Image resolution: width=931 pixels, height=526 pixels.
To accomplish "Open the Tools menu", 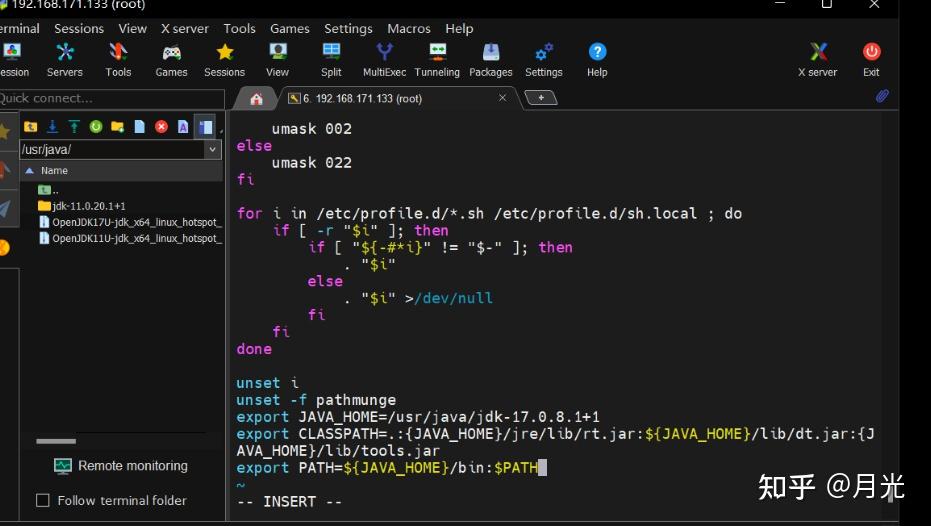I will tap(239, 28).
